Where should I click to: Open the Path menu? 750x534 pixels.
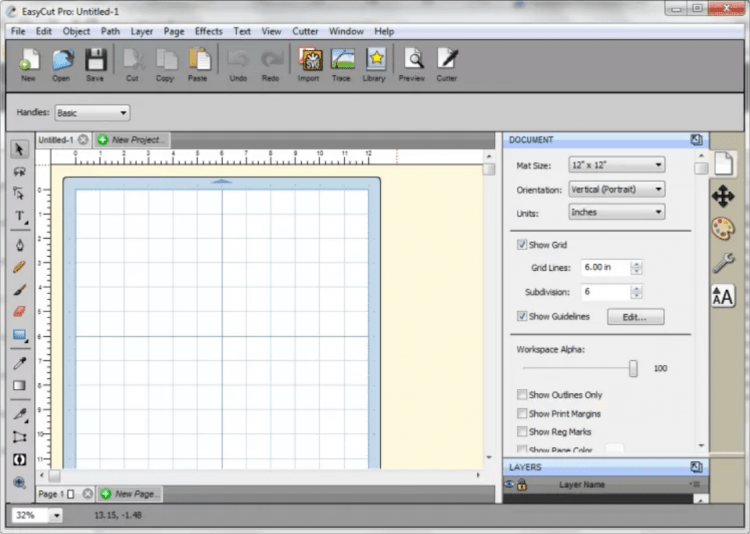coord(110,32)
